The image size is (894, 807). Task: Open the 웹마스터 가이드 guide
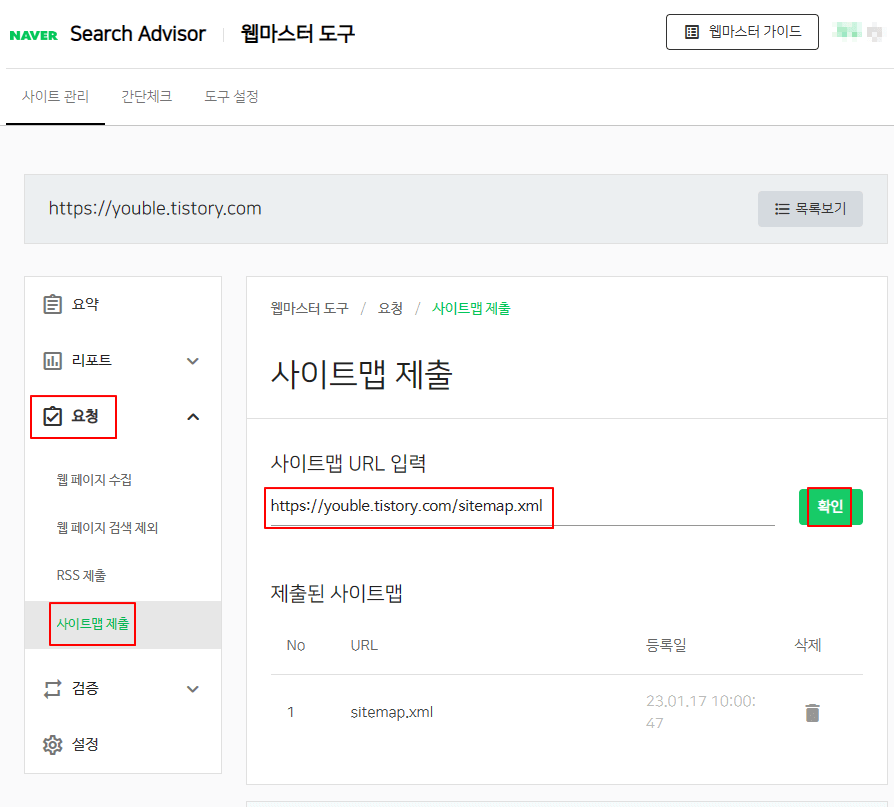(x=742, y=31)
